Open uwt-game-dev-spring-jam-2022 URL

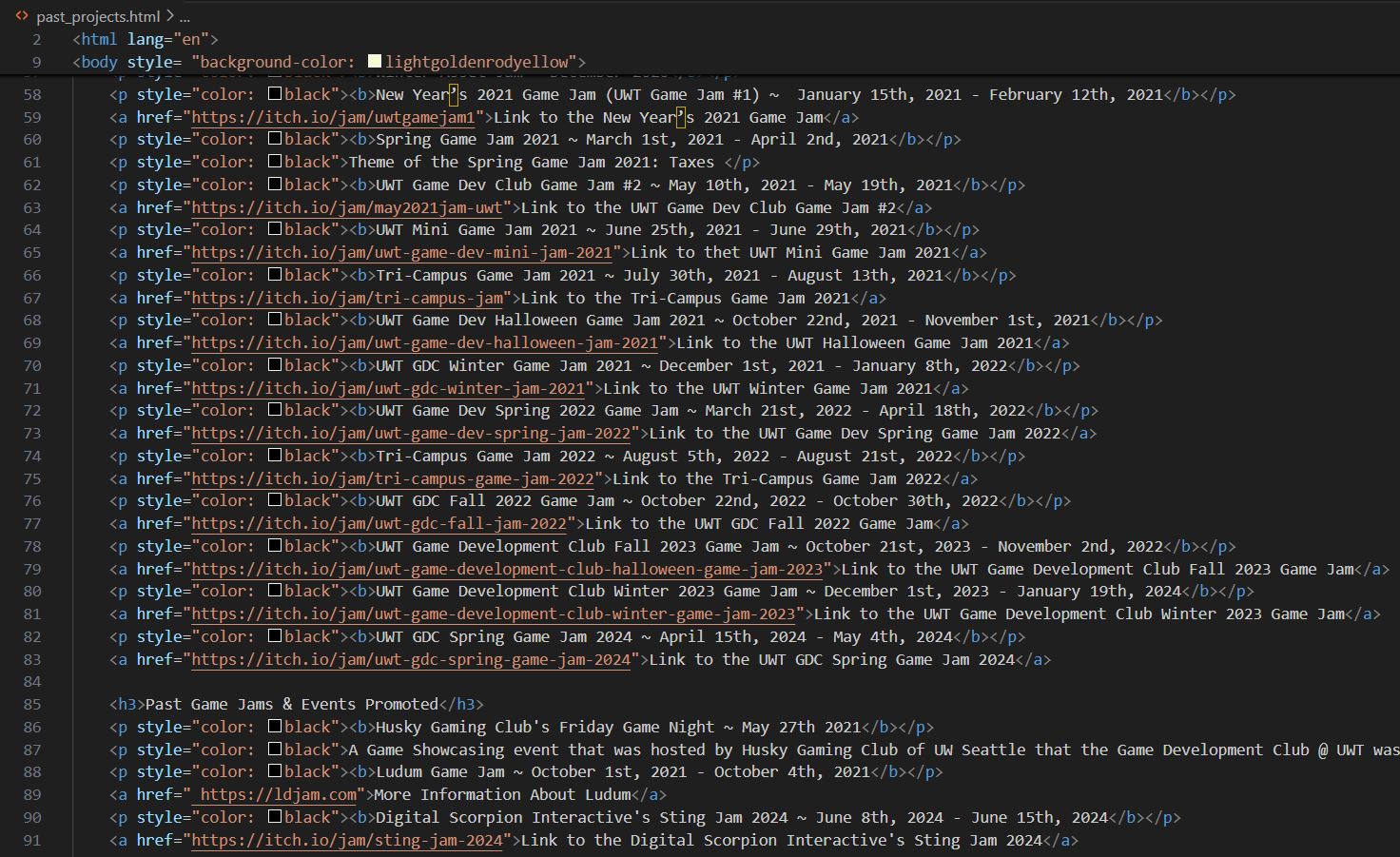click(x=411, y=434)
